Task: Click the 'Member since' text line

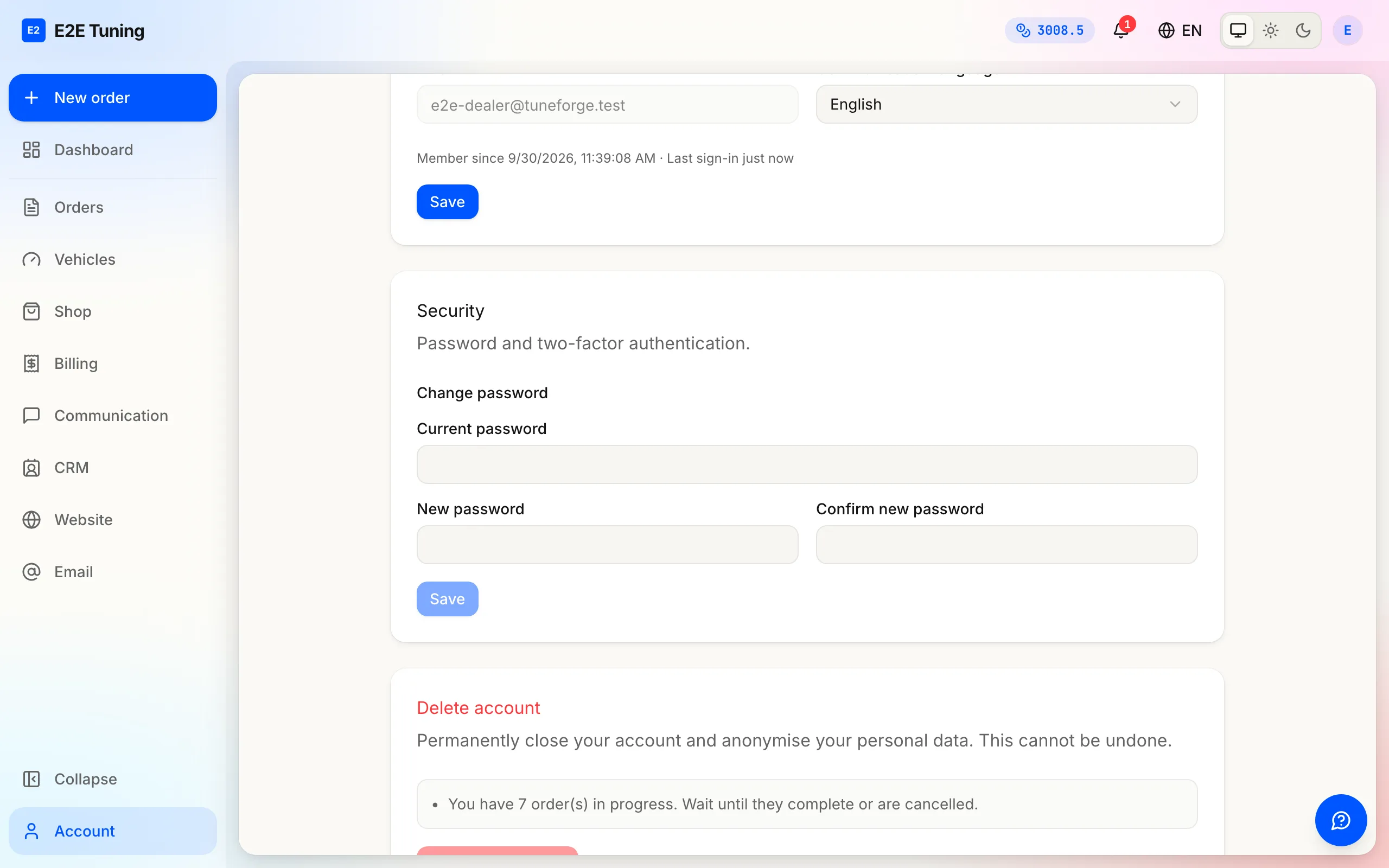Action: (x=605, y=158)
